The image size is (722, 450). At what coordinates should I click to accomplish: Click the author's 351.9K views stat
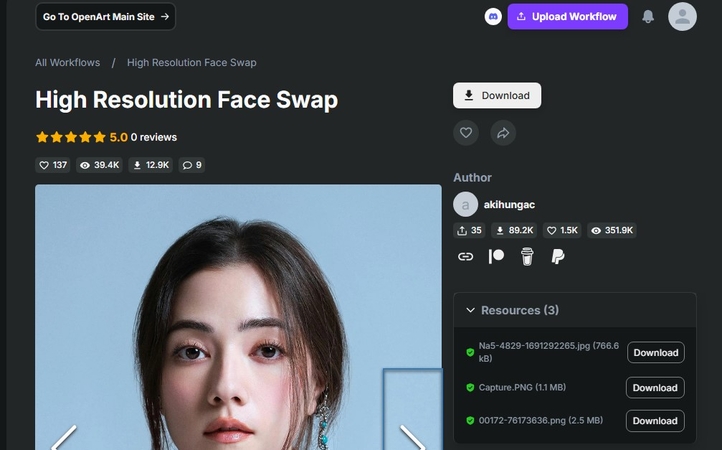point(611,230)
